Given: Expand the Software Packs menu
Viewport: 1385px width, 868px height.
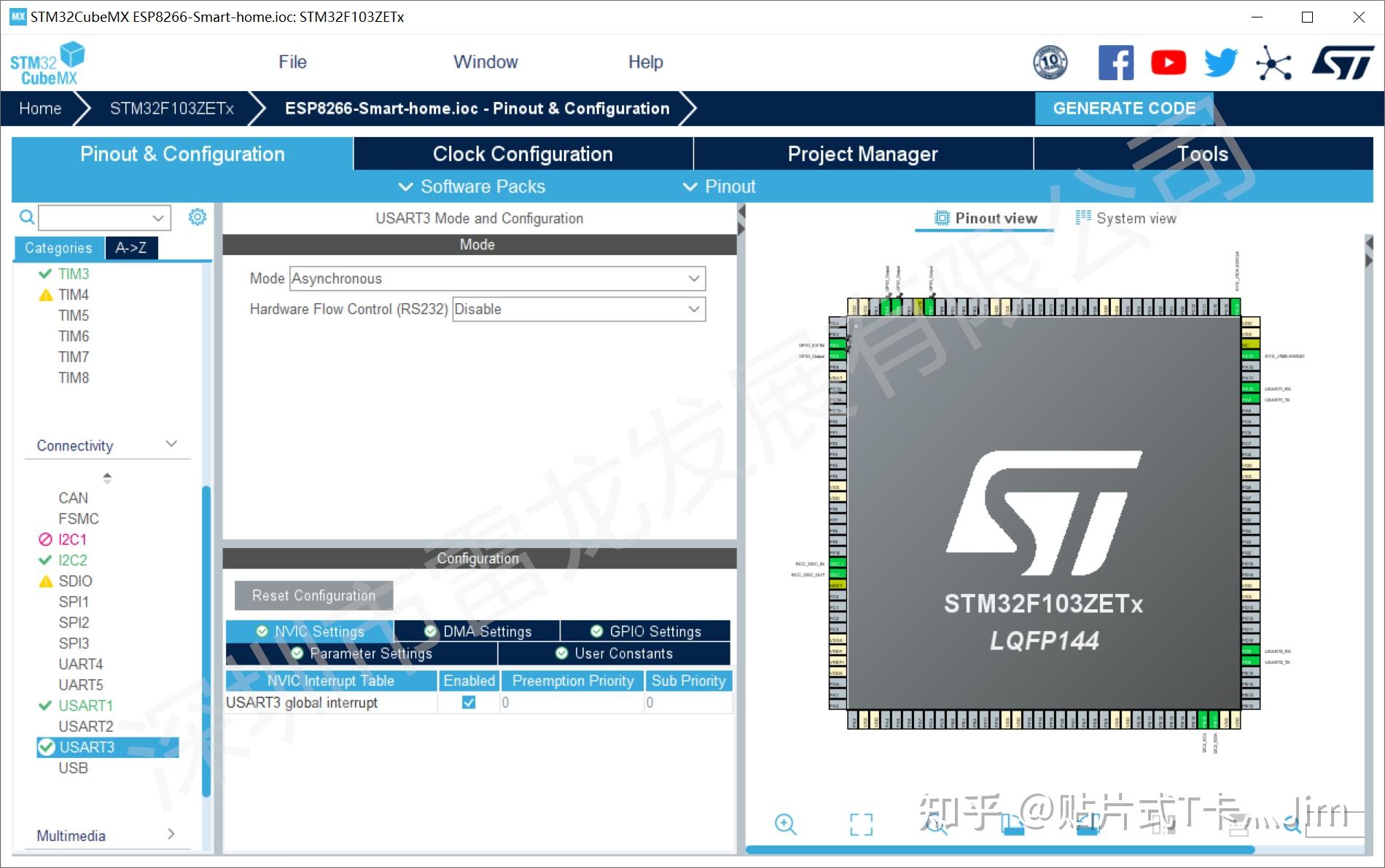Looking at the screenshot, I should point(472,187).
